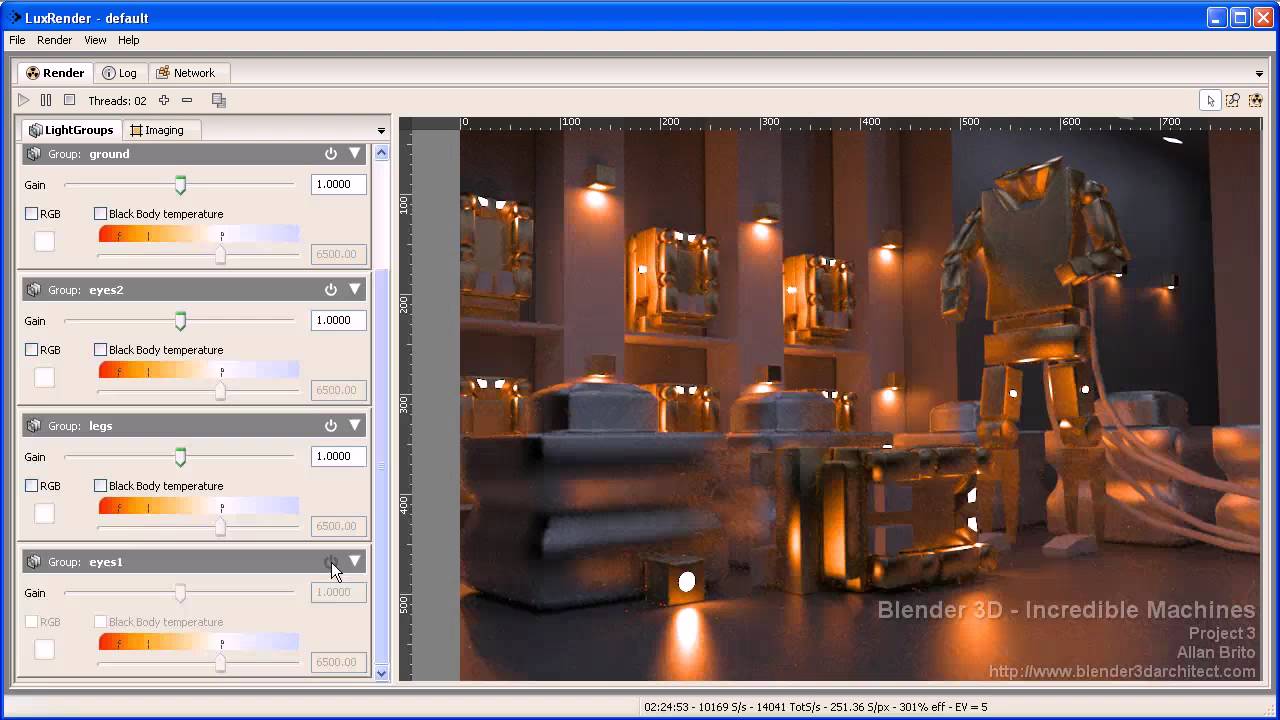Open the Help menu
1280x720 pixels.
click(x=129, y=40)
